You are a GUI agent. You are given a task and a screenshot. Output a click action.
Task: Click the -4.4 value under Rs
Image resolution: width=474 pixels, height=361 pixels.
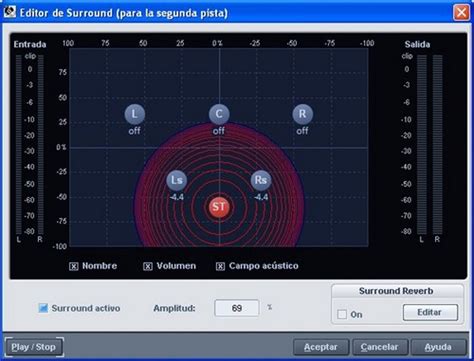[x=261, y=197]
